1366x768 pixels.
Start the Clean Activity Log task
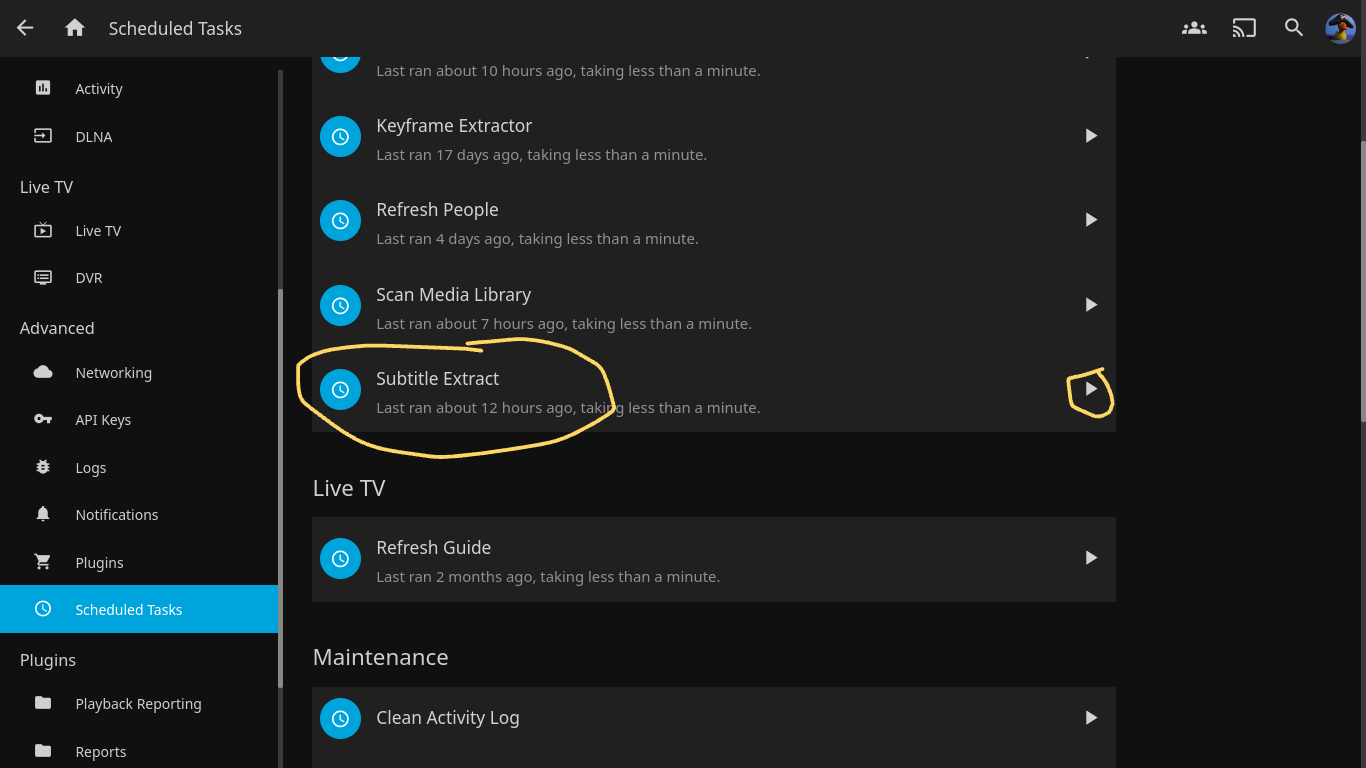[x=1091, y=718]
